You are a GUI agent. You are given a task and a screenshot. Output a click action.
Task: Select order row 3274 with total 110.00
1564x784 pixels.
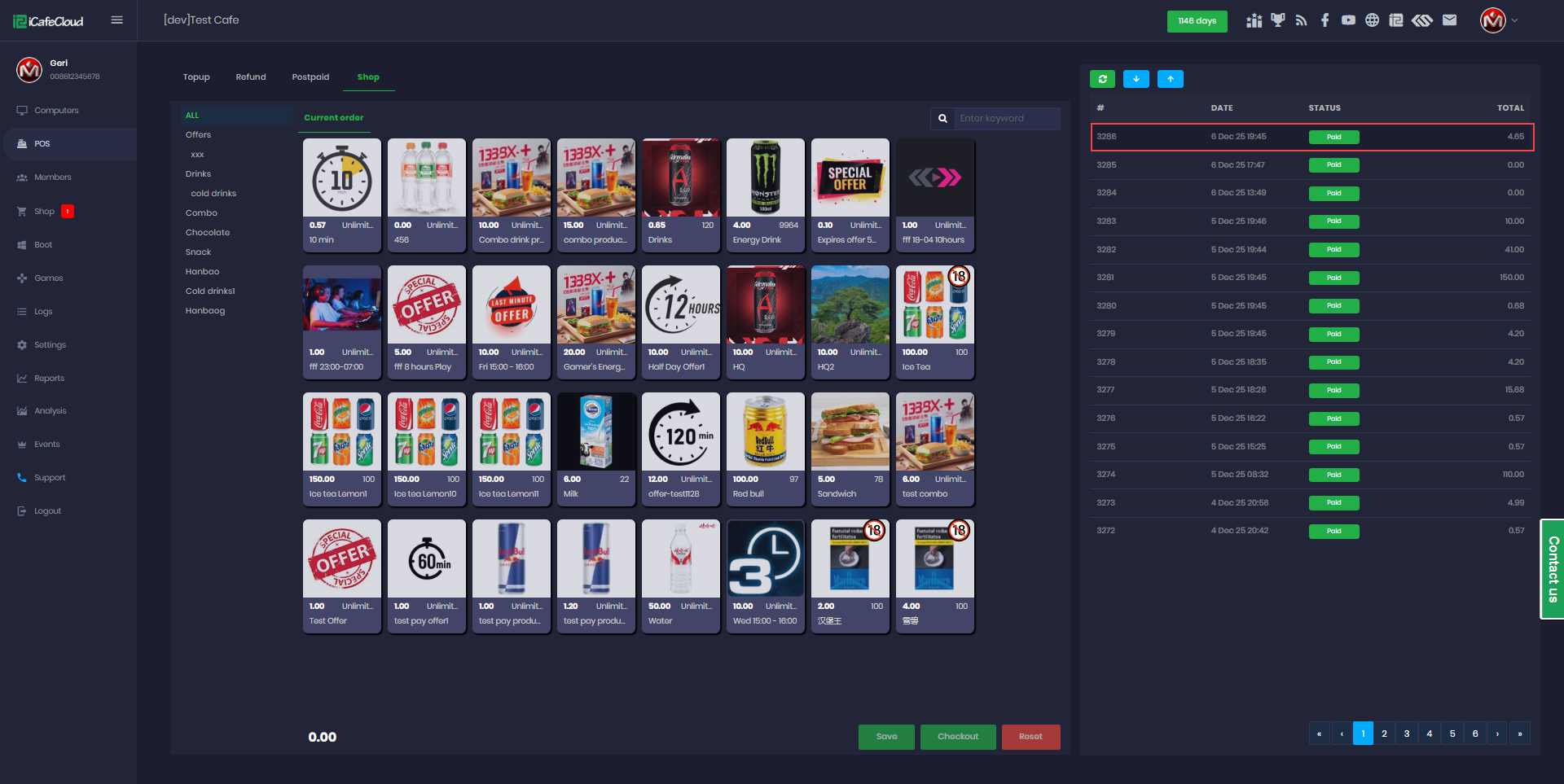pyautogui.click(x=1311, y=475)
